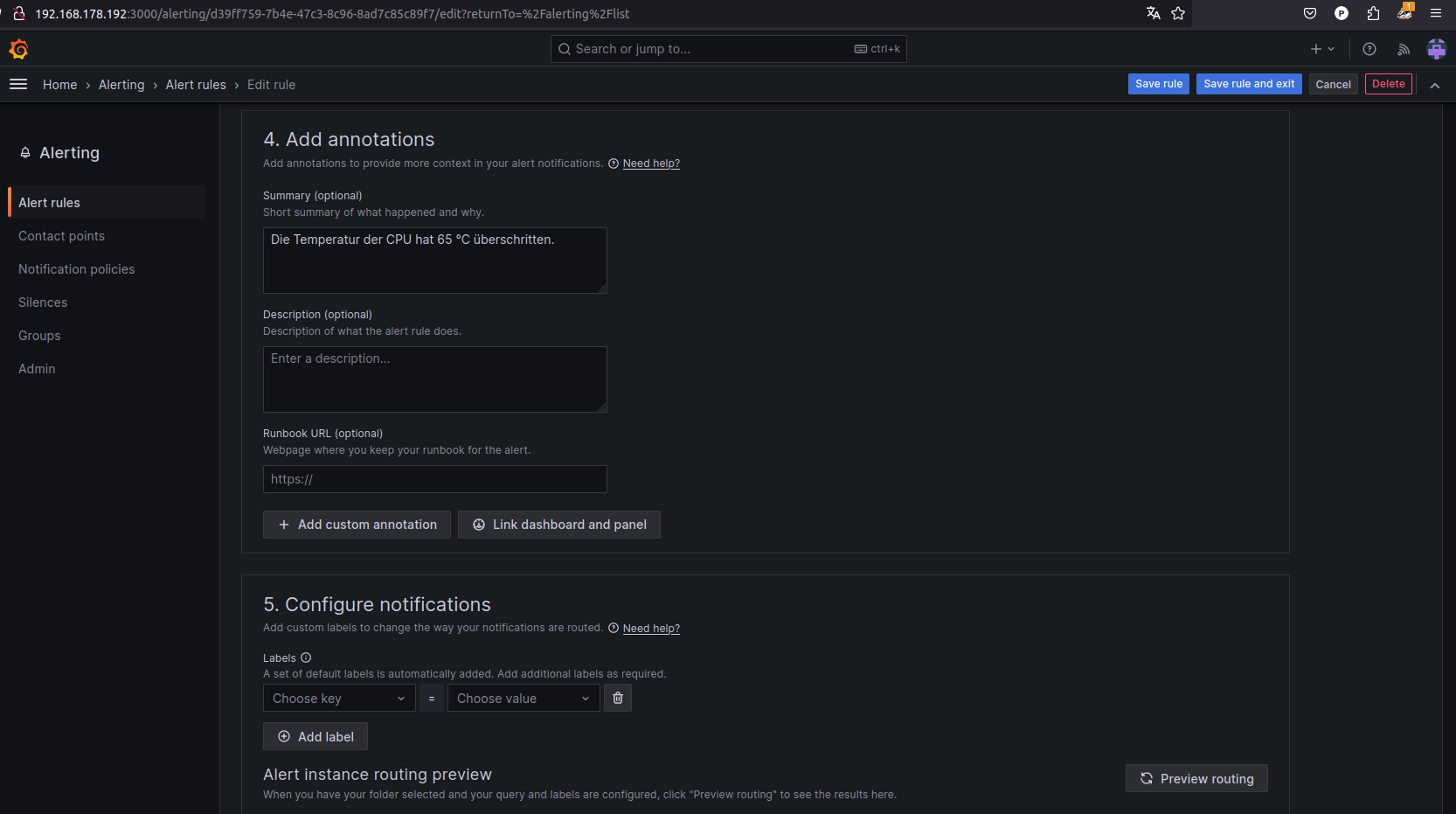Viewport: 1456px width, 814px height.
Task: Click the Grafana logo icon
Action: [x=18, y=49]
